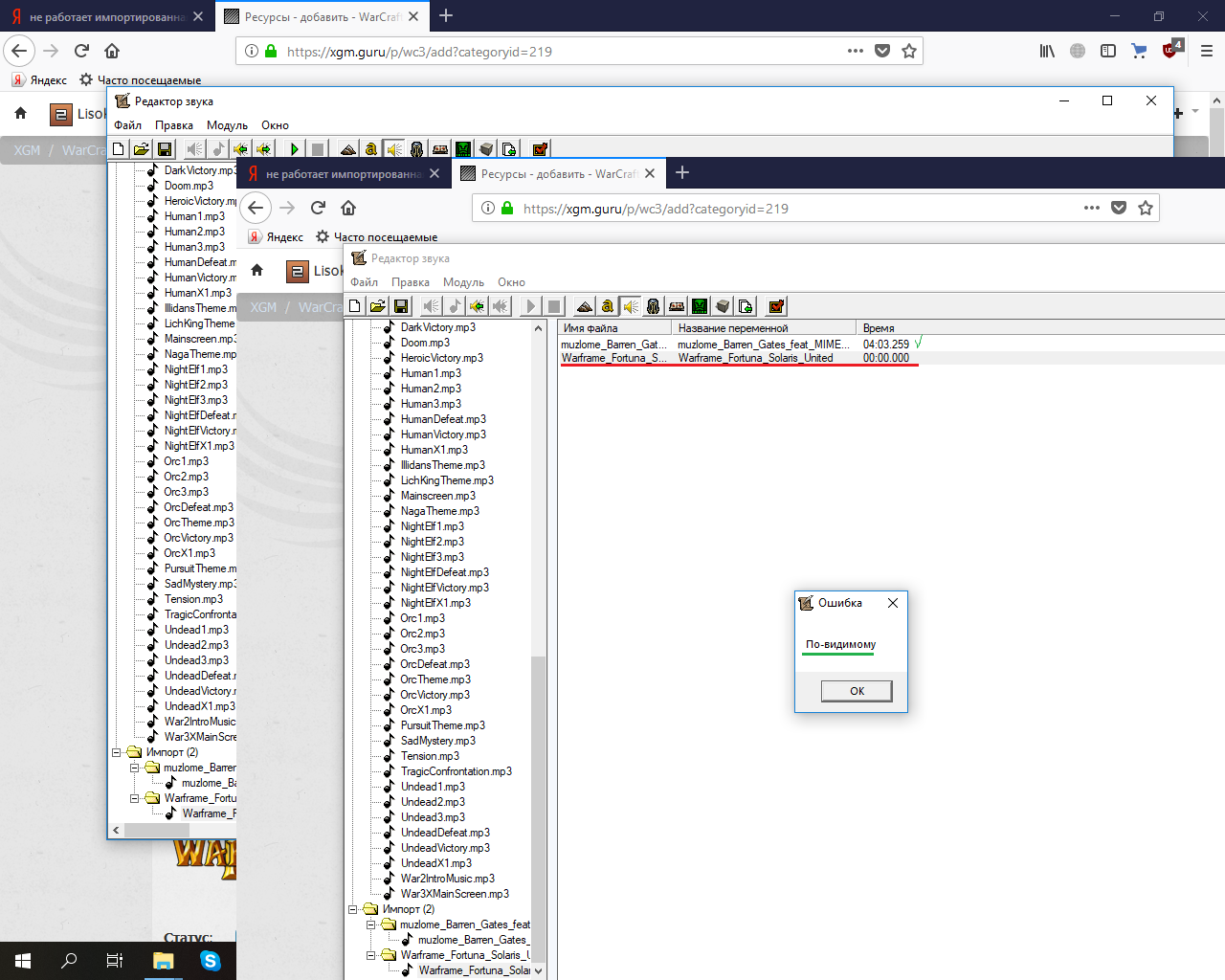Screen dimensions: 1225x980
Task: Select 'Warframe_Fortuna_S...' row in sound list
Action: (x=892, y=358)
